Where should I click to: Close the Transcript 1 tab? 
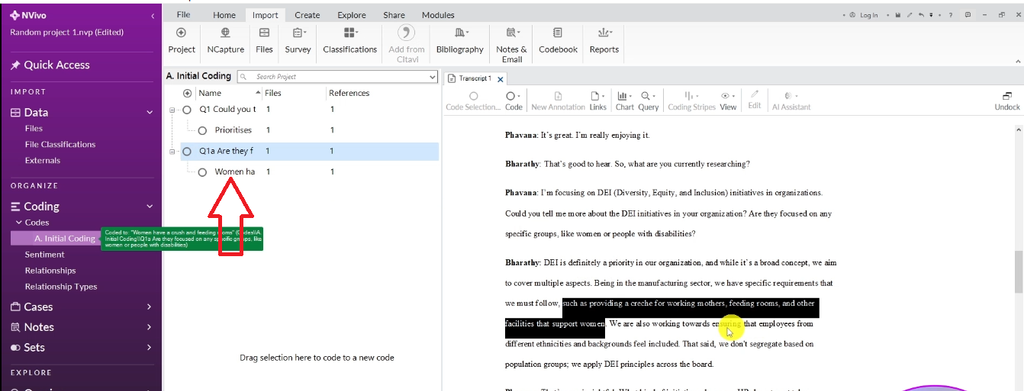tap(500, 79)
